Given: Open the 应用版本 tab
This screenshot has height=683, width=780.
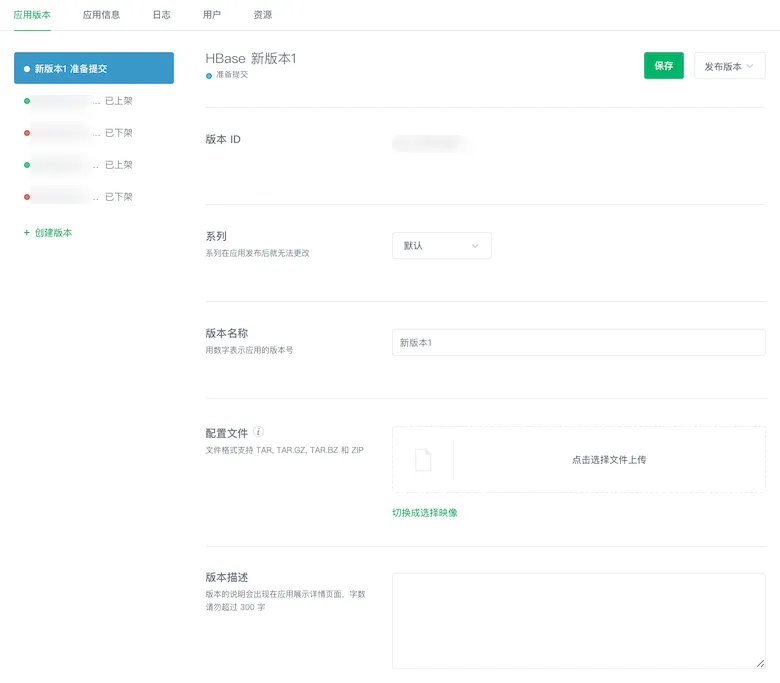Looking at the screenshot, I should pyautogui.click(x=32, y=15).
